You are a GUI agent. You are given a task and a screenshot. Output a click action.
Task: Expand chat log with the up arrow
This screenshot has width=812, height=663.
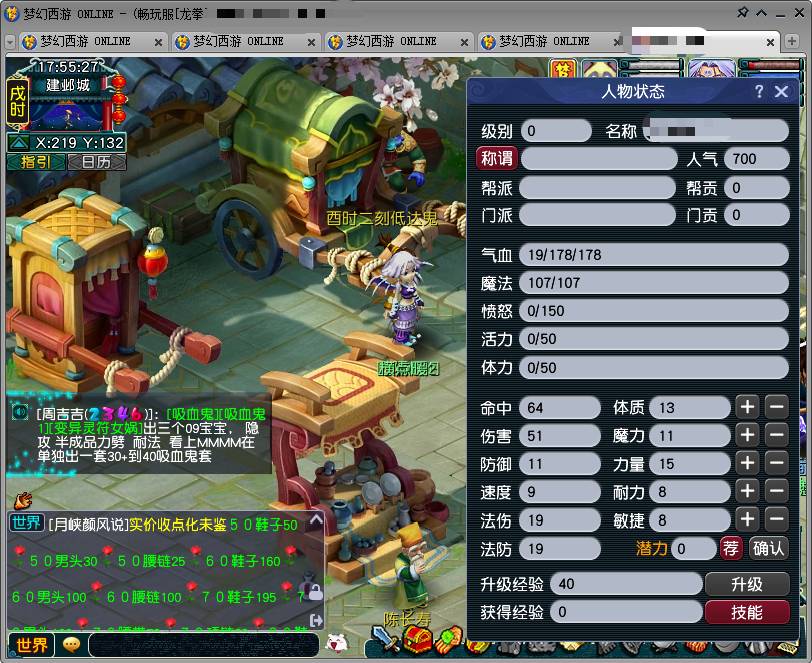pos(316,520)
